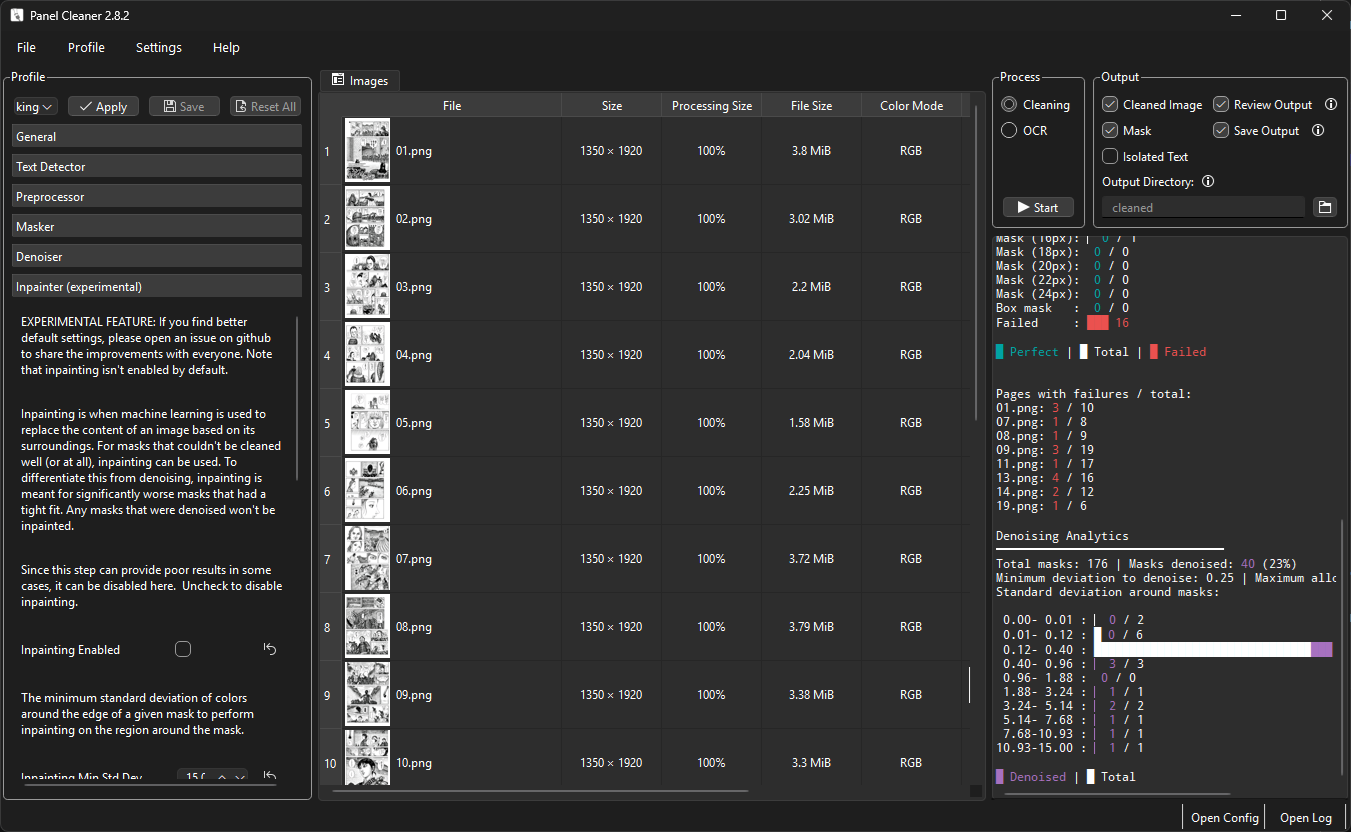Click the Panel Cleaner app icon
This screenshot has height=832, width=1351.
click(x=16, y=16)
